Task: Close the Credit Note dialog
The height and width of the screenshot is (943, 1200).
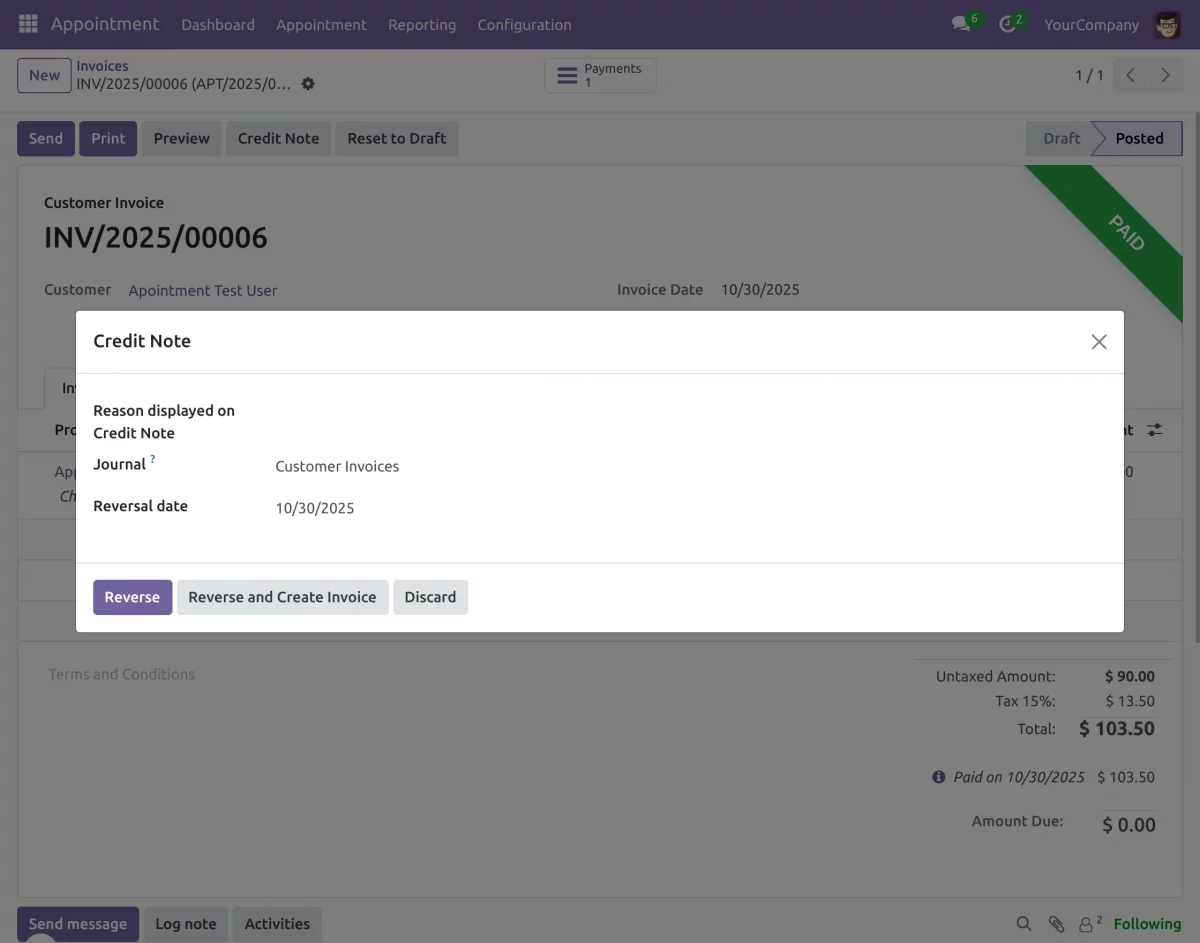Action: click(x=1099, y=342)
